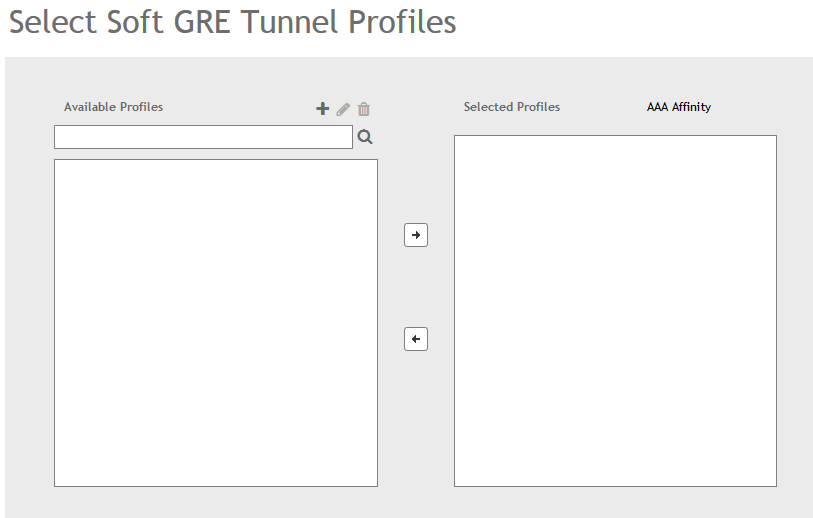The width and height of the screenshot is (813, 518).
Task: Click the plus icon to add profile
Action: tap(322, 109)
